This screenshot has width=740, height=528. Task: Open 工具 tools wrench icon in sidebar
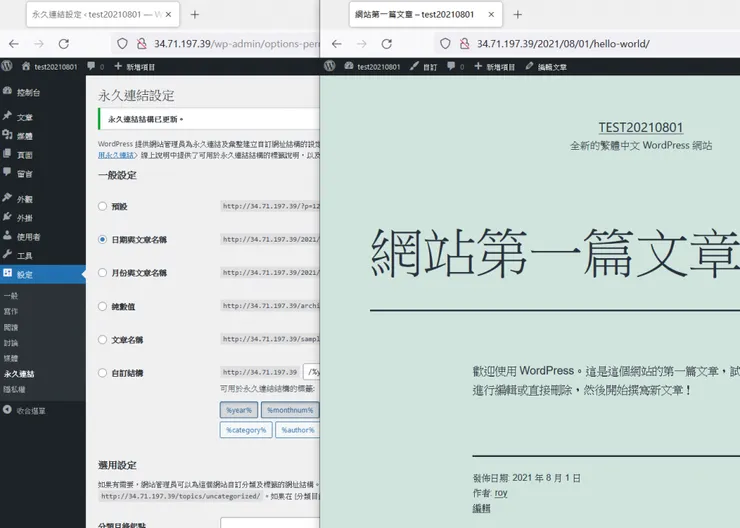(x=7, y=254)
